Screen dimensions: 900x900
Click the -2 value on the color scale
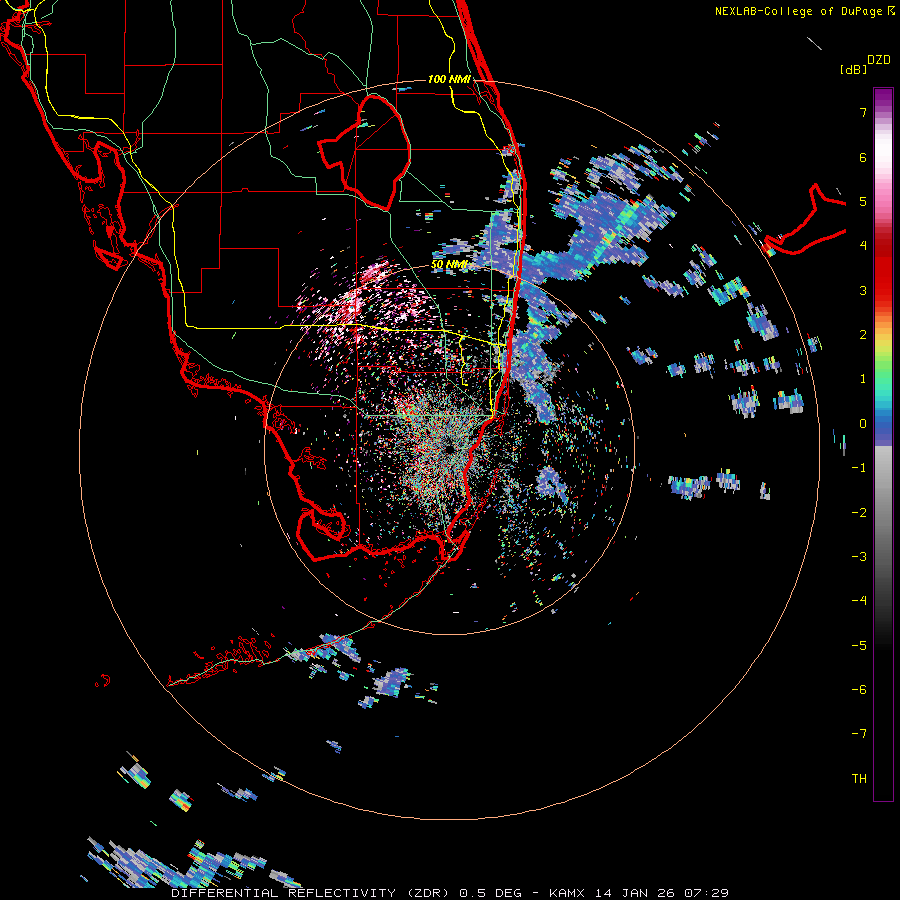coord(859,512)
